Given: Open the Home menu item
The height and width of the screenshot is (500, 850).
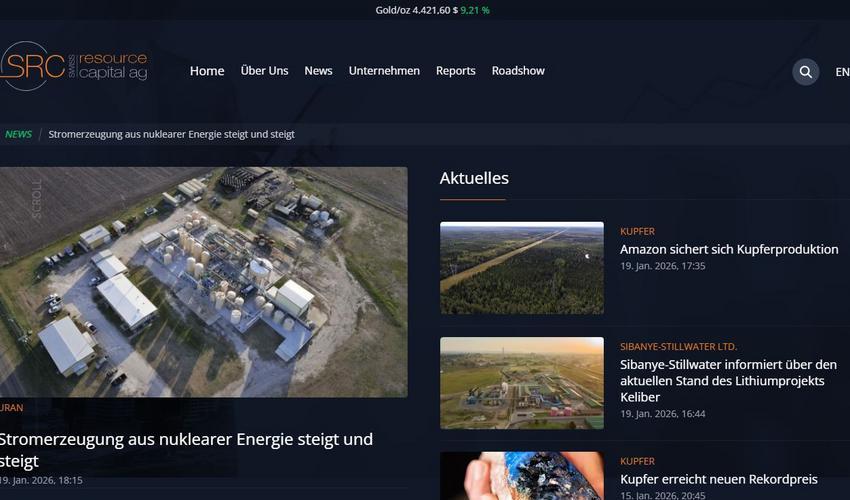Looking at the screenshot, I should point(207,71).
